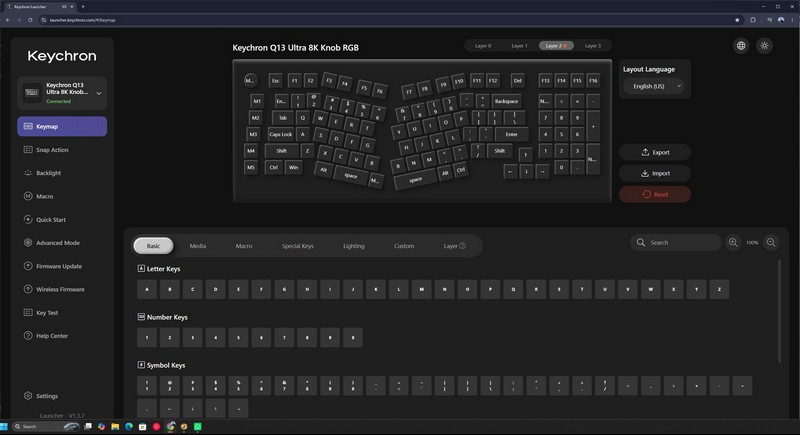Image resolution: width=800 pixels, height=435 pixels.
Task: Select the Enter key on keyboard layout
Action: 511,135
